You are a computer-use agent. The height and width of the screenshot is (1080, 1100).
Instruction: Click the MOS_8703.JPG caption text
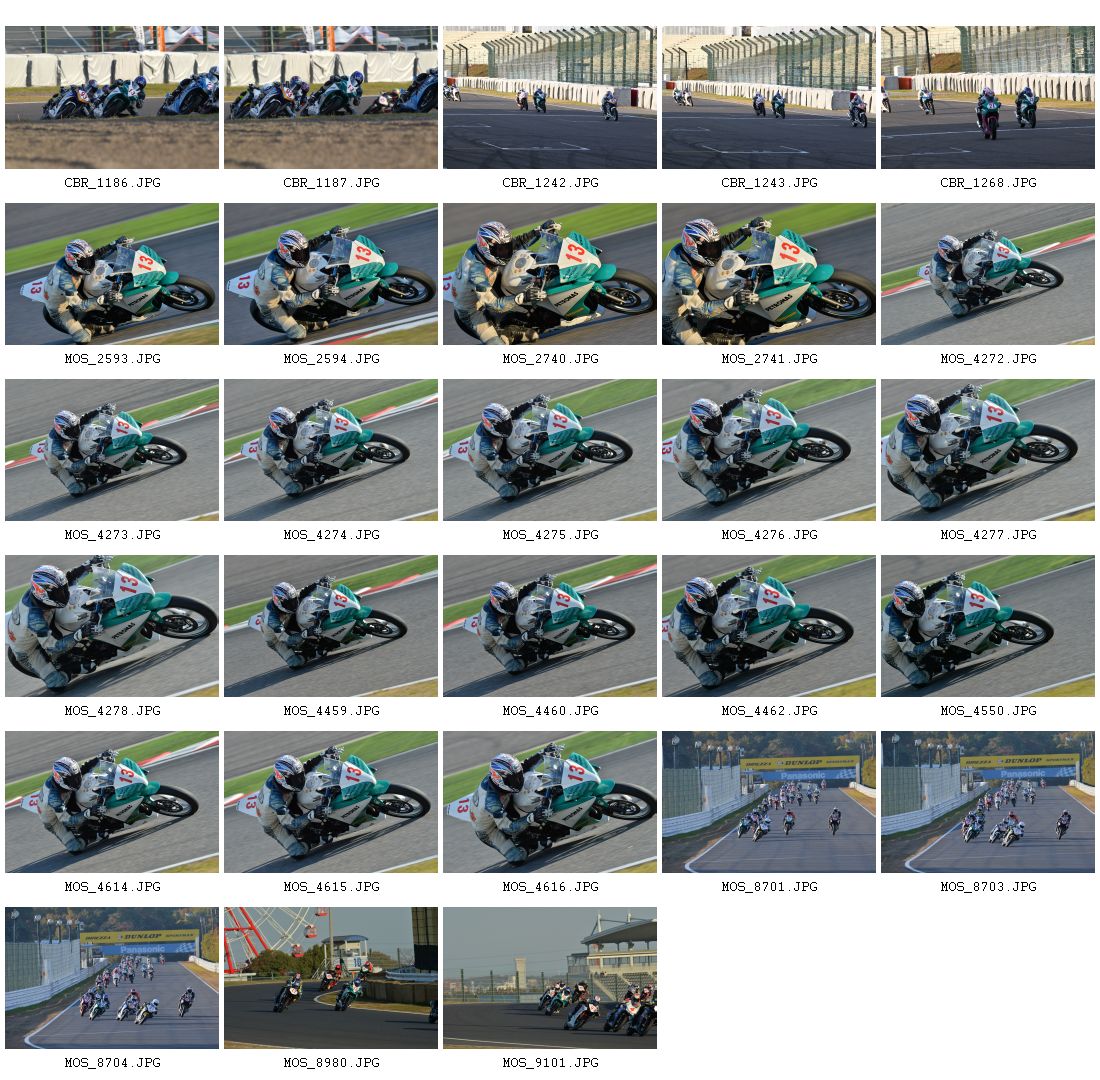pos(988,886)
